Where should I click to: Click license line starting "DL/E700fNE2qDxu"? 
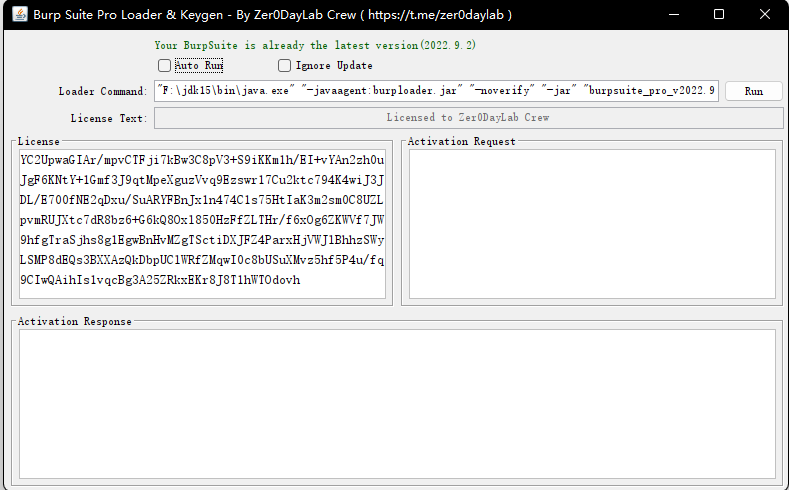(x=202, y=200)
